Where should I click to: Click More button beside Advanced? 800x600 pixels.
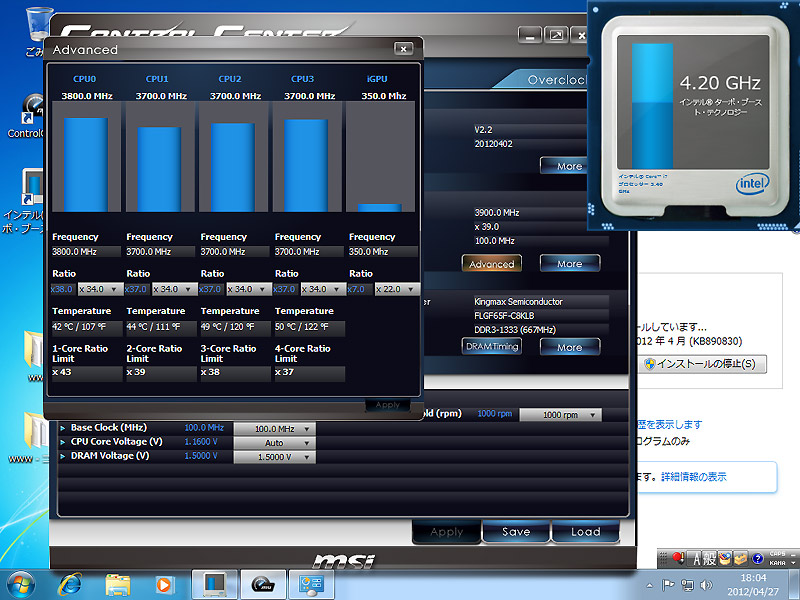[x=570, y=264]
